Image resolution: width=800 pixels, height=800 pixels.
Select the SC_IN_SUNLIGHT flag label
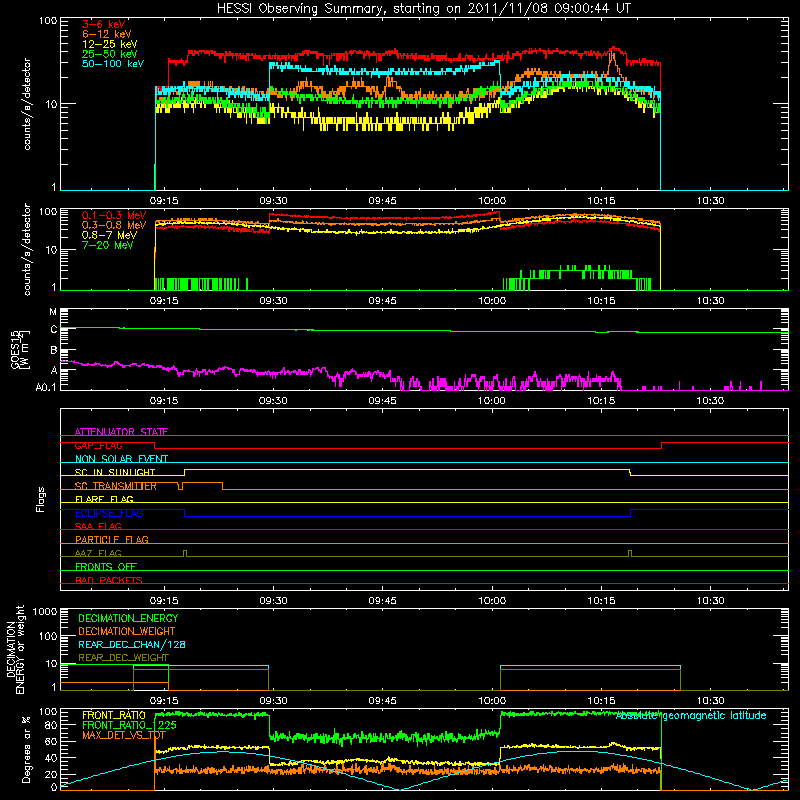pyautogui.click(x=115, y=472)
